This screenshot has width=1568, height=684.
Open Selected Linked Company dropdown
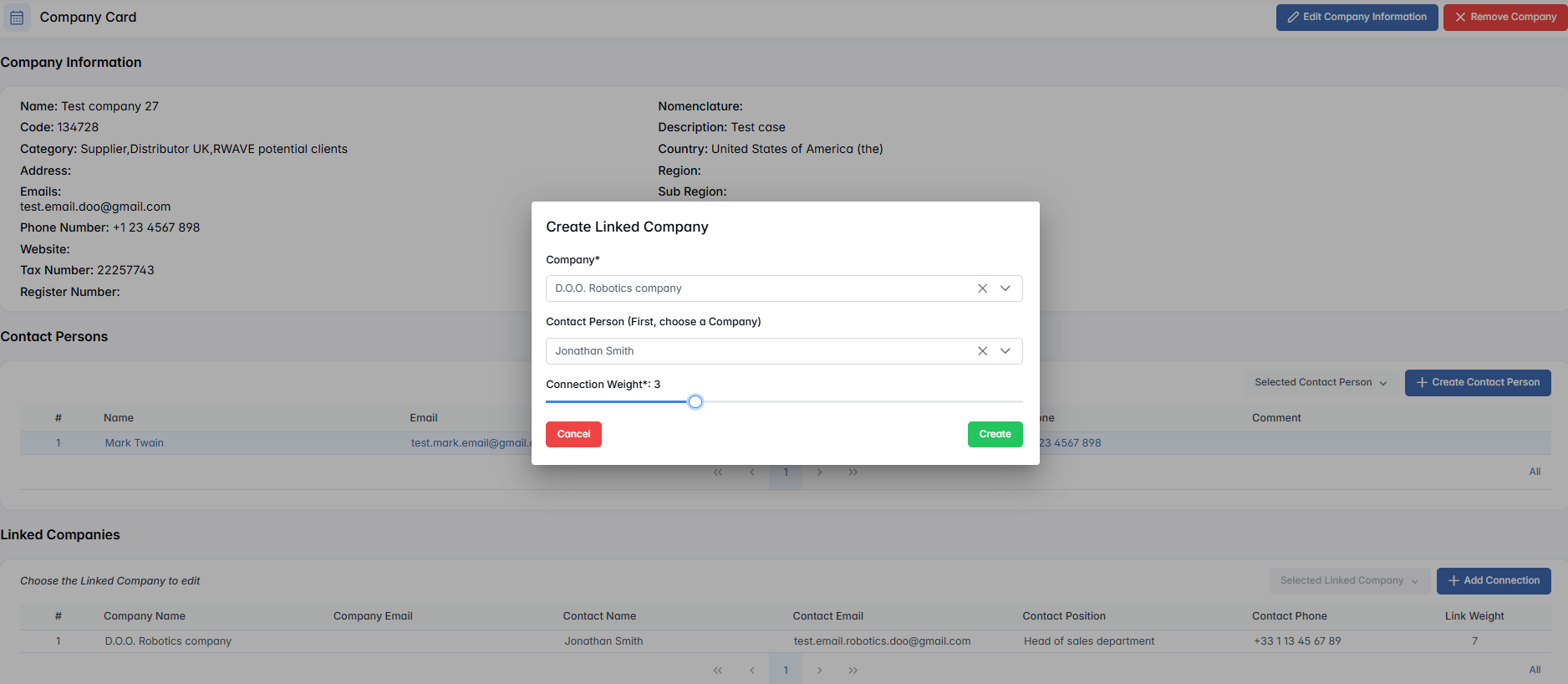click(x=1348, y=580)
